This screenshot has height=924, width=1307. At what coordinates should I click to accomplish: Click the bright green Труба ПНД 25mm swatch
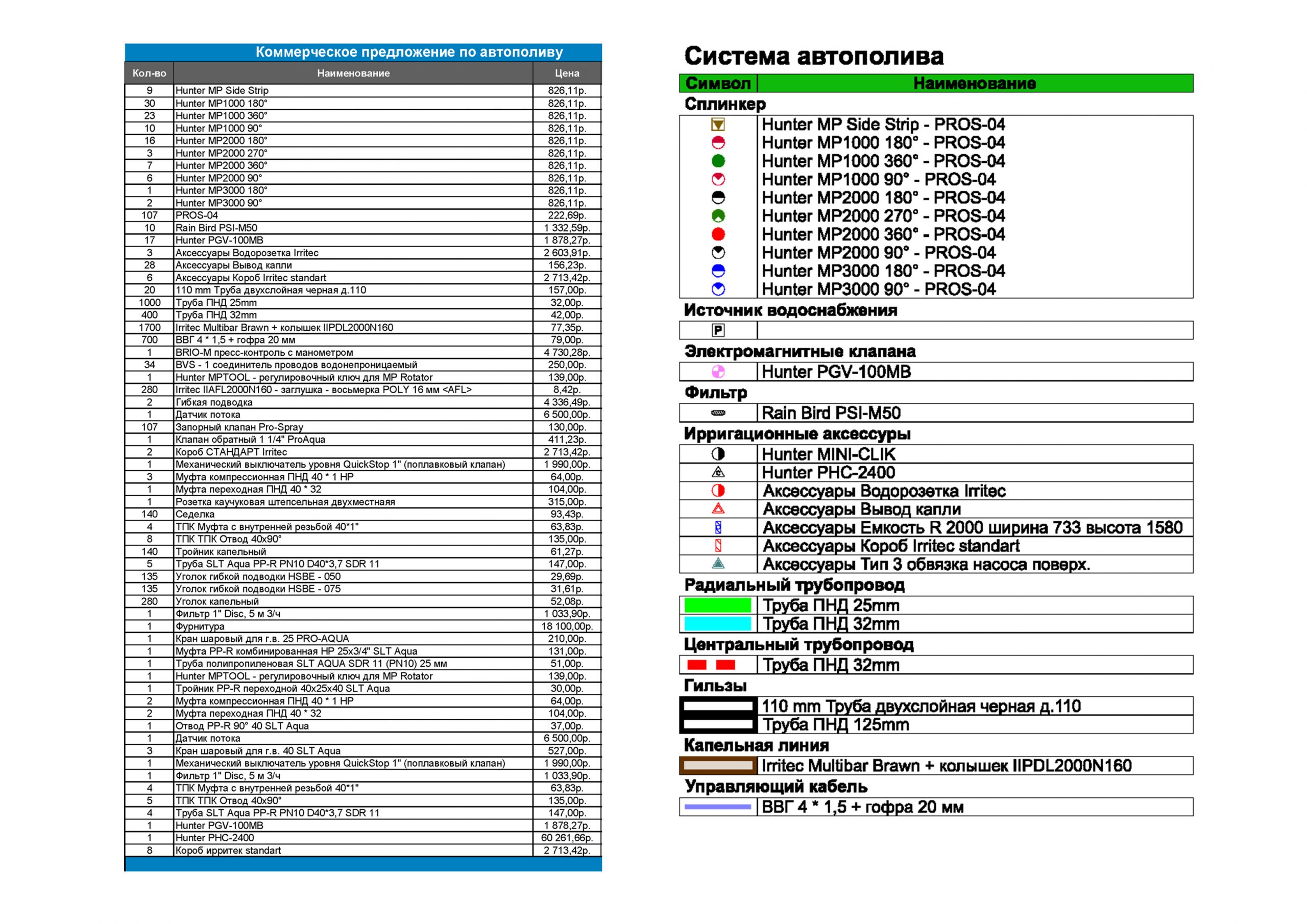point(717,605)
